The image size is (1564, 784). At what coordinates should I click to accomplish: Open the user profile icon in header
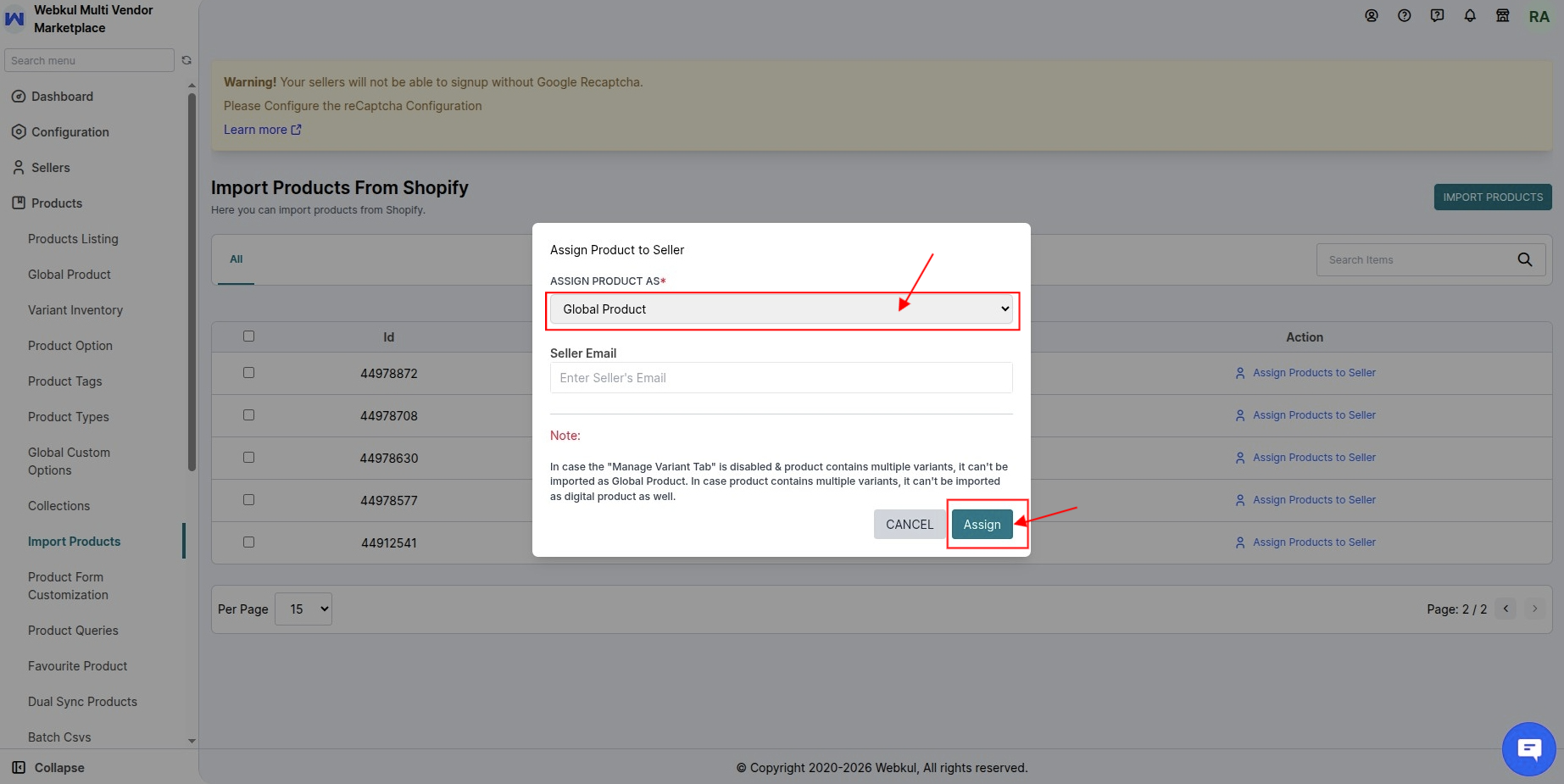pos(1372,15)
